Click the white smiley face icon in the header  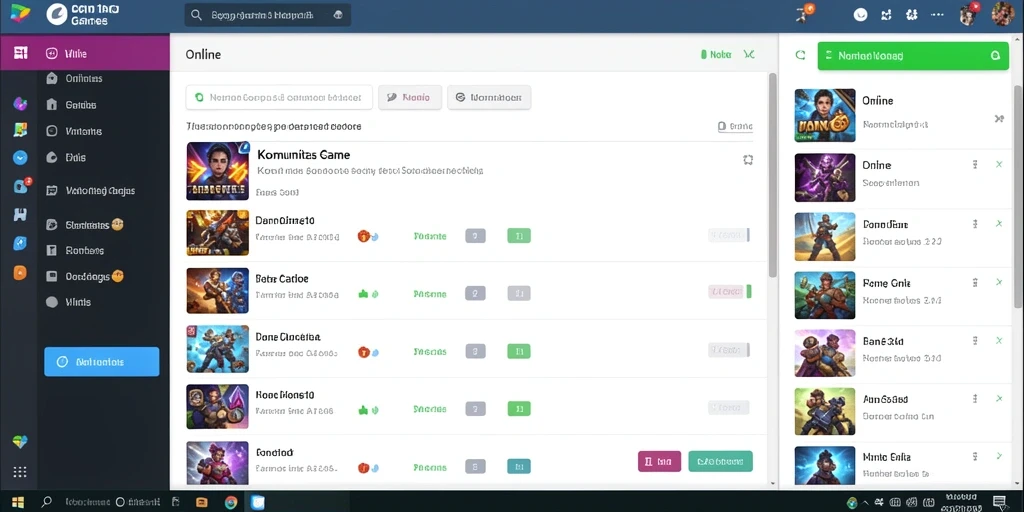point(861,14)
